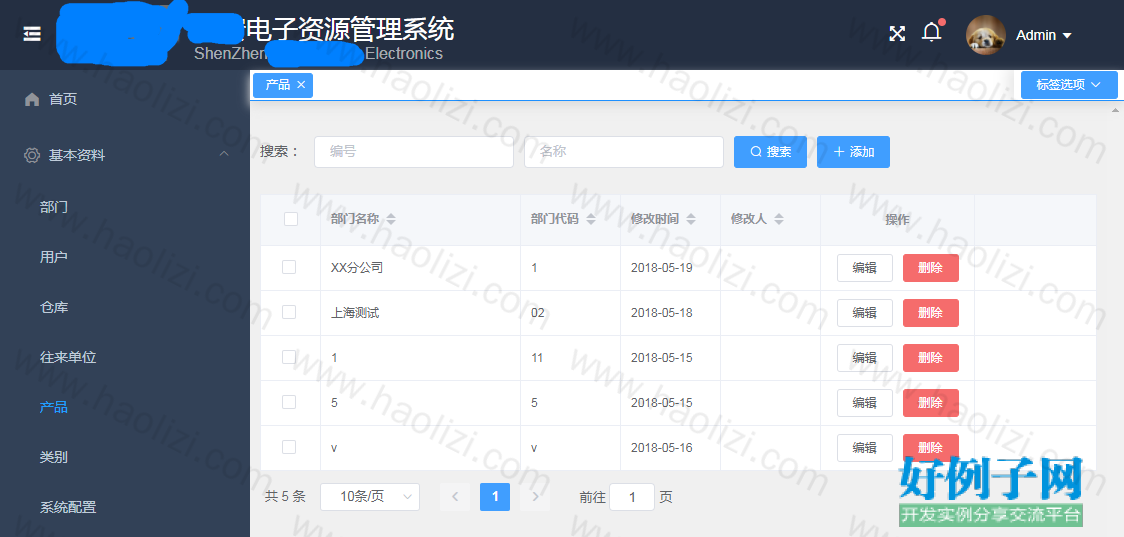The height and width of the screenshot is (537, 1124).
Task: Check the 上海测试 row checkbox
Action: point(289,312)
